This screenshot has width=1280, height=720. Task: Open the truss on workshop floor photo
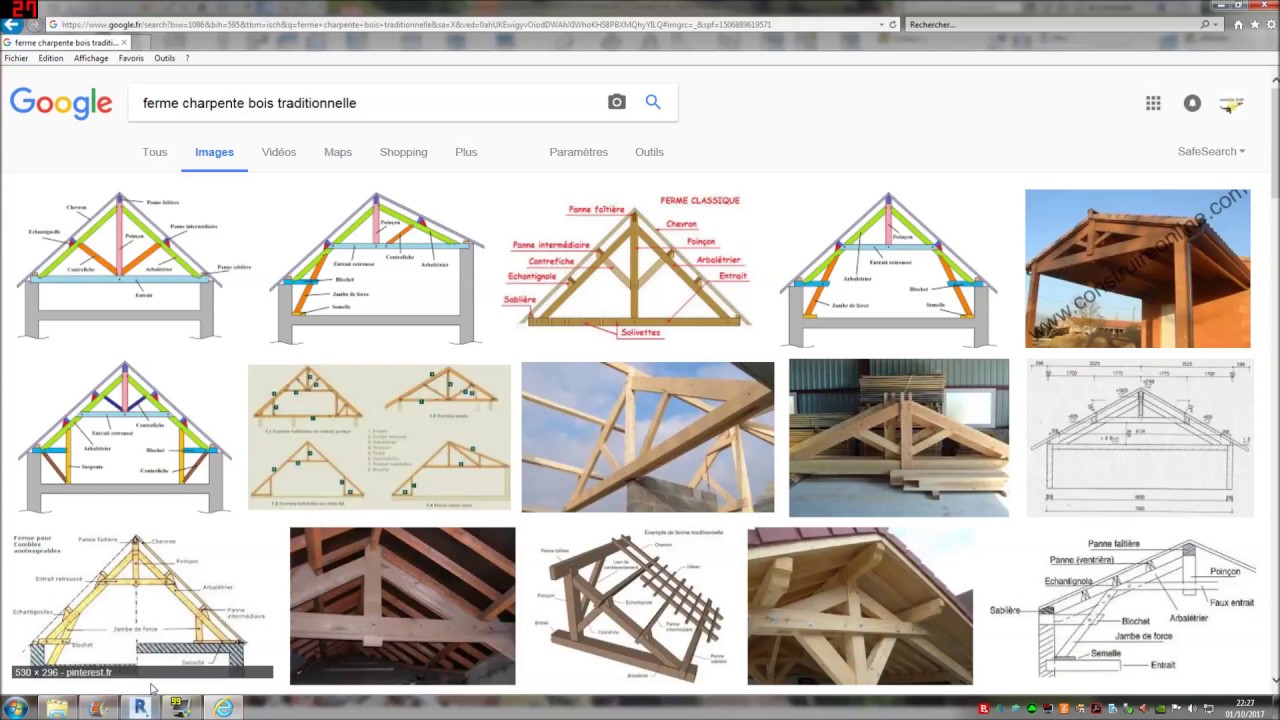pos(899,438)
